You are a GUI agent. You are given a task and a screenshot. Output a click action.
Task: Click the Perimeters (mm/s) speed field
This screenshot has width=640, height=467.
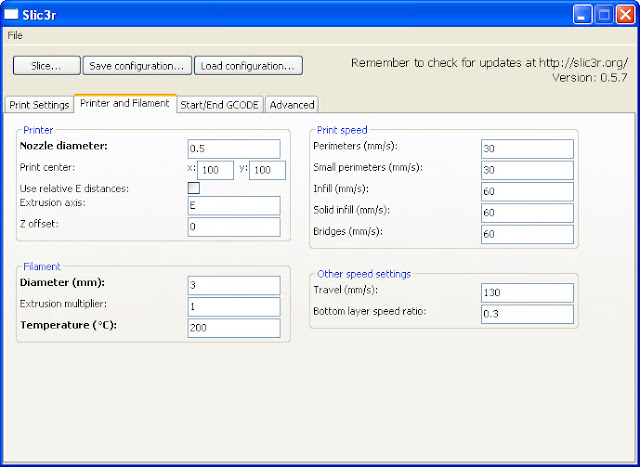tap(527, 149)
